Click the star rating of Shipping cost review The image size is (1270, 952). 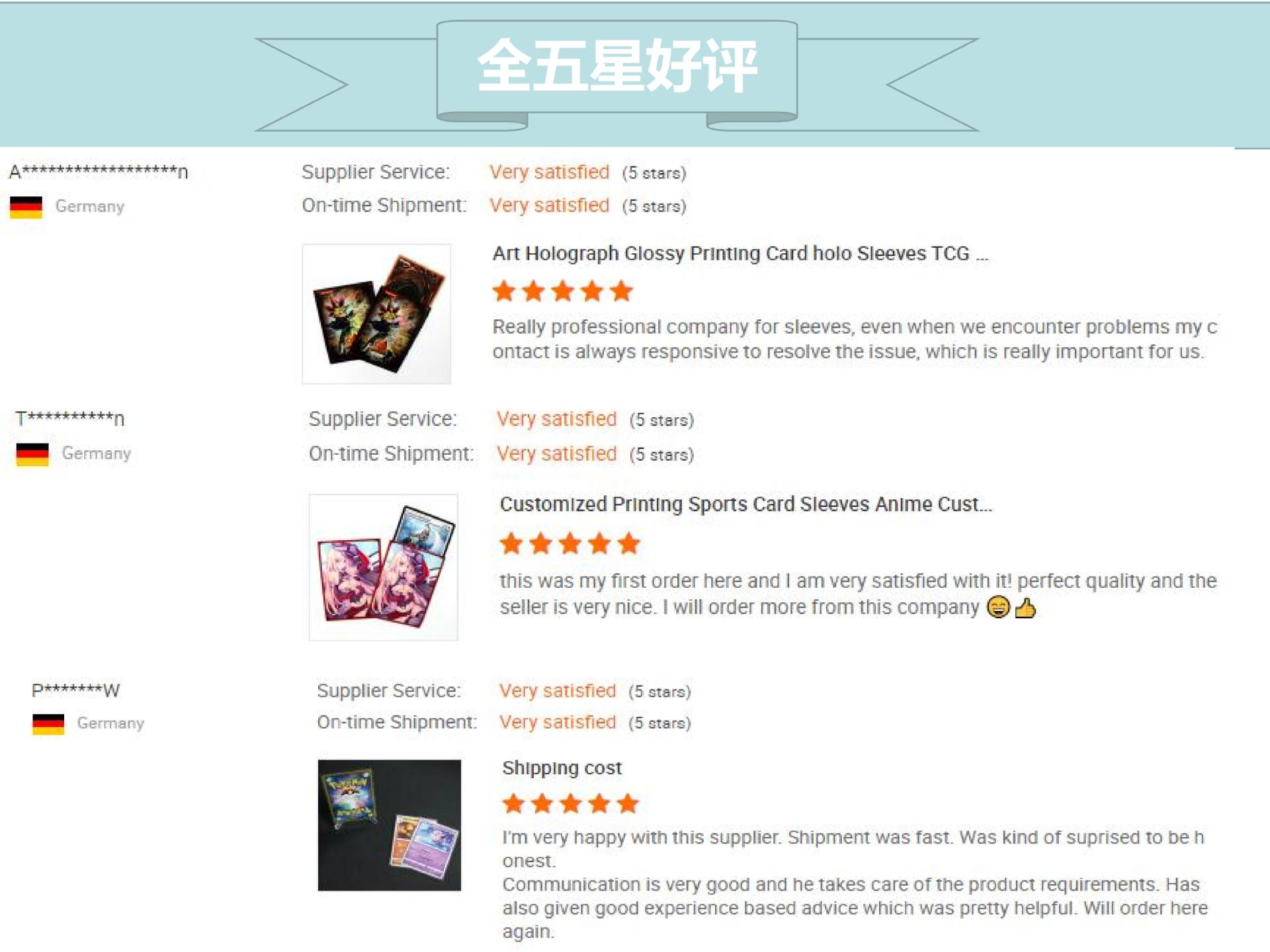571,803
